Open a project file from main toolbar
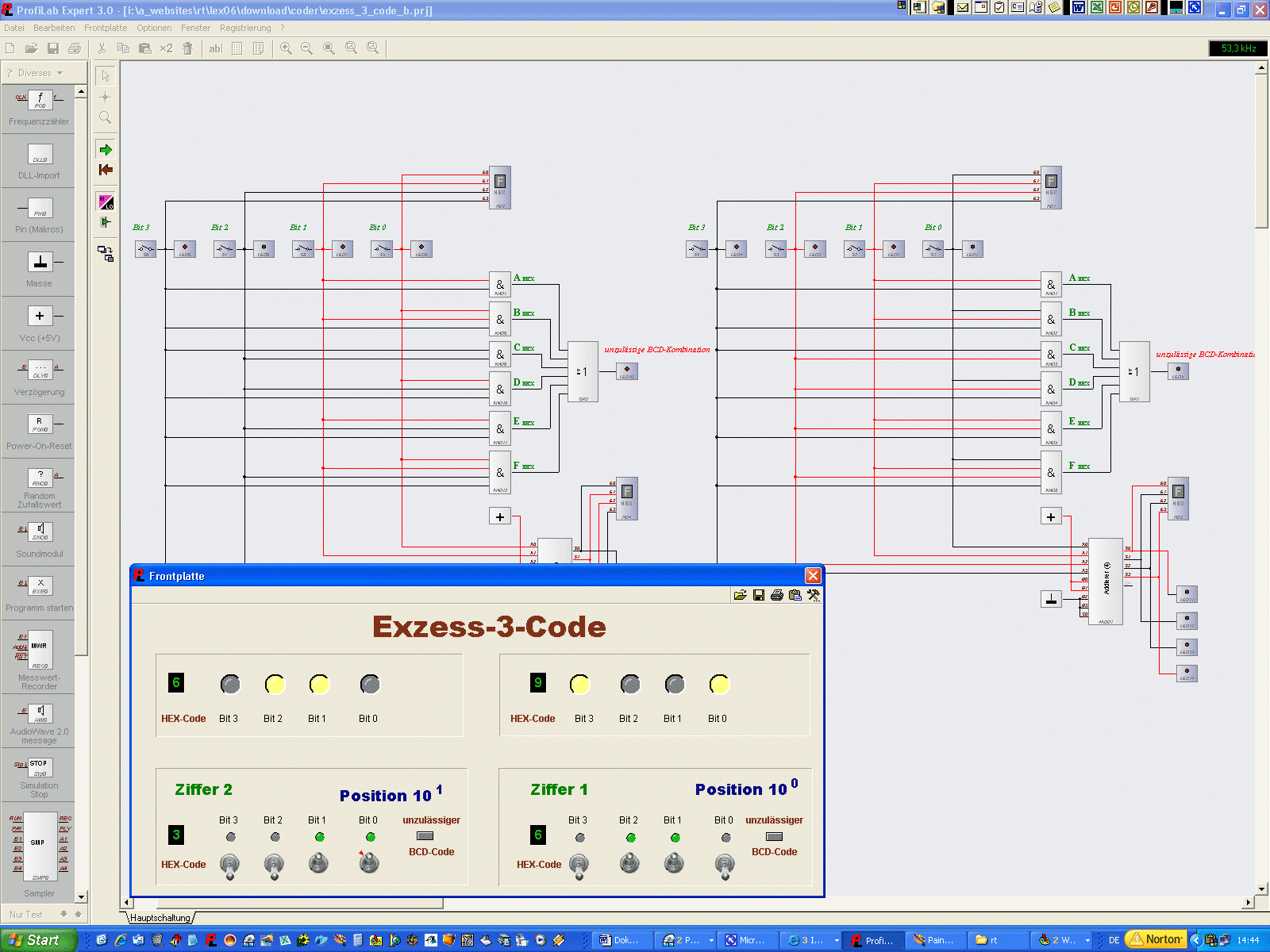Screen dimensions: 1270x952 31,48
